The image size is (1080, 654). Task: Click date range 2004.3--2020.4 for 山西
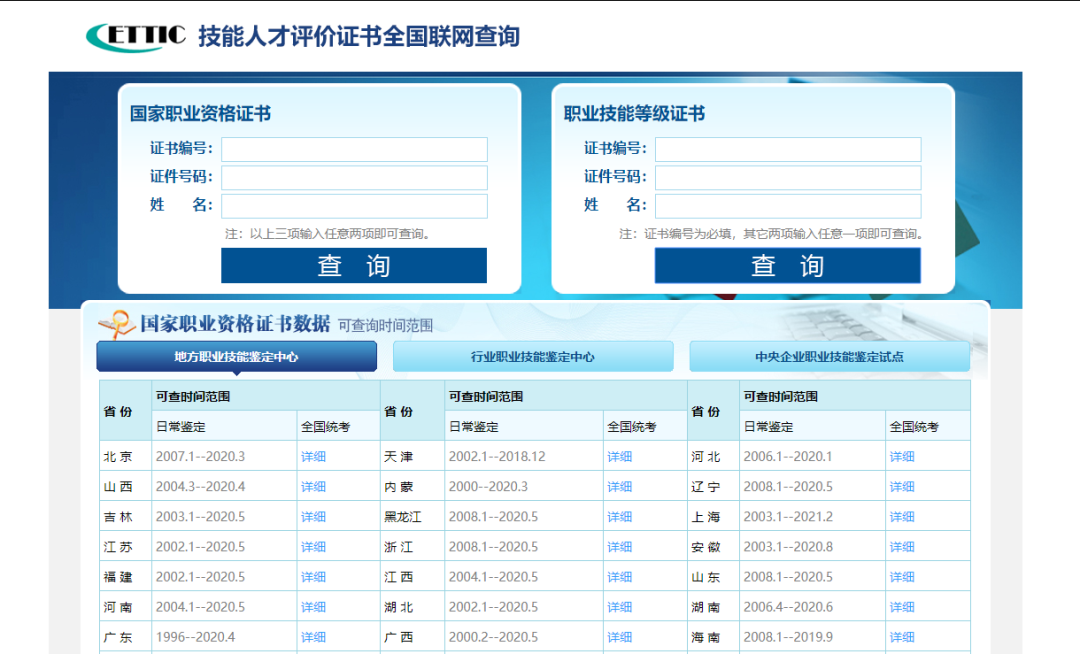coord(200,487)
